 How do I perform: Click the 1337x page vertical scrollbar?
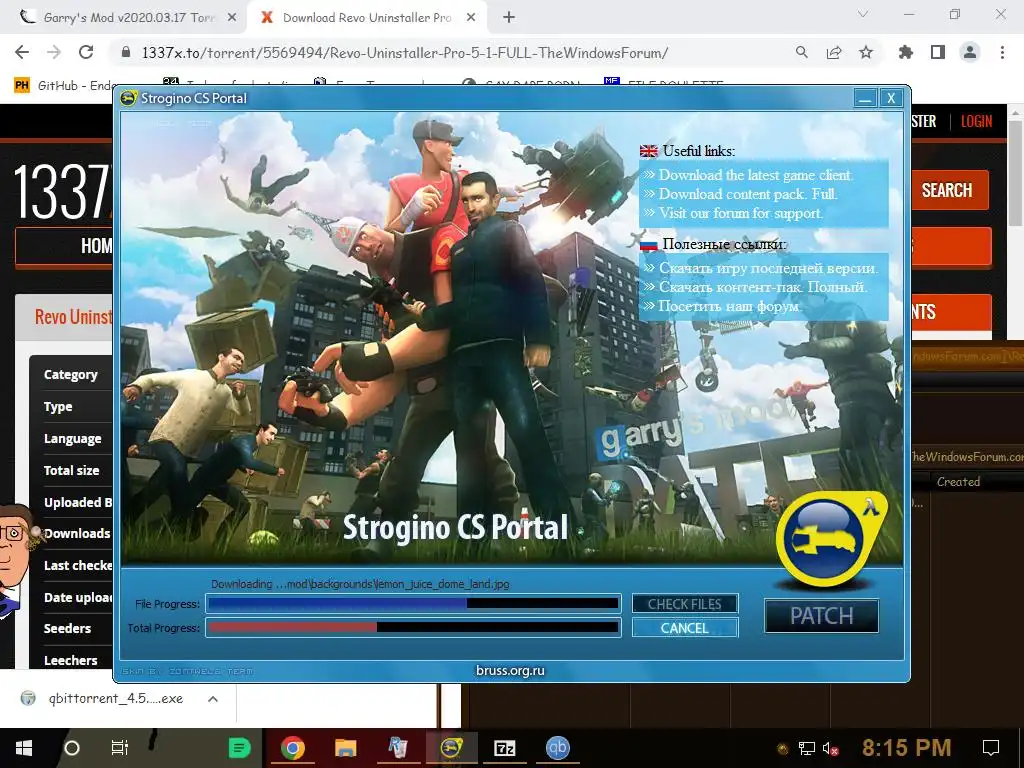coord(1016,171)
